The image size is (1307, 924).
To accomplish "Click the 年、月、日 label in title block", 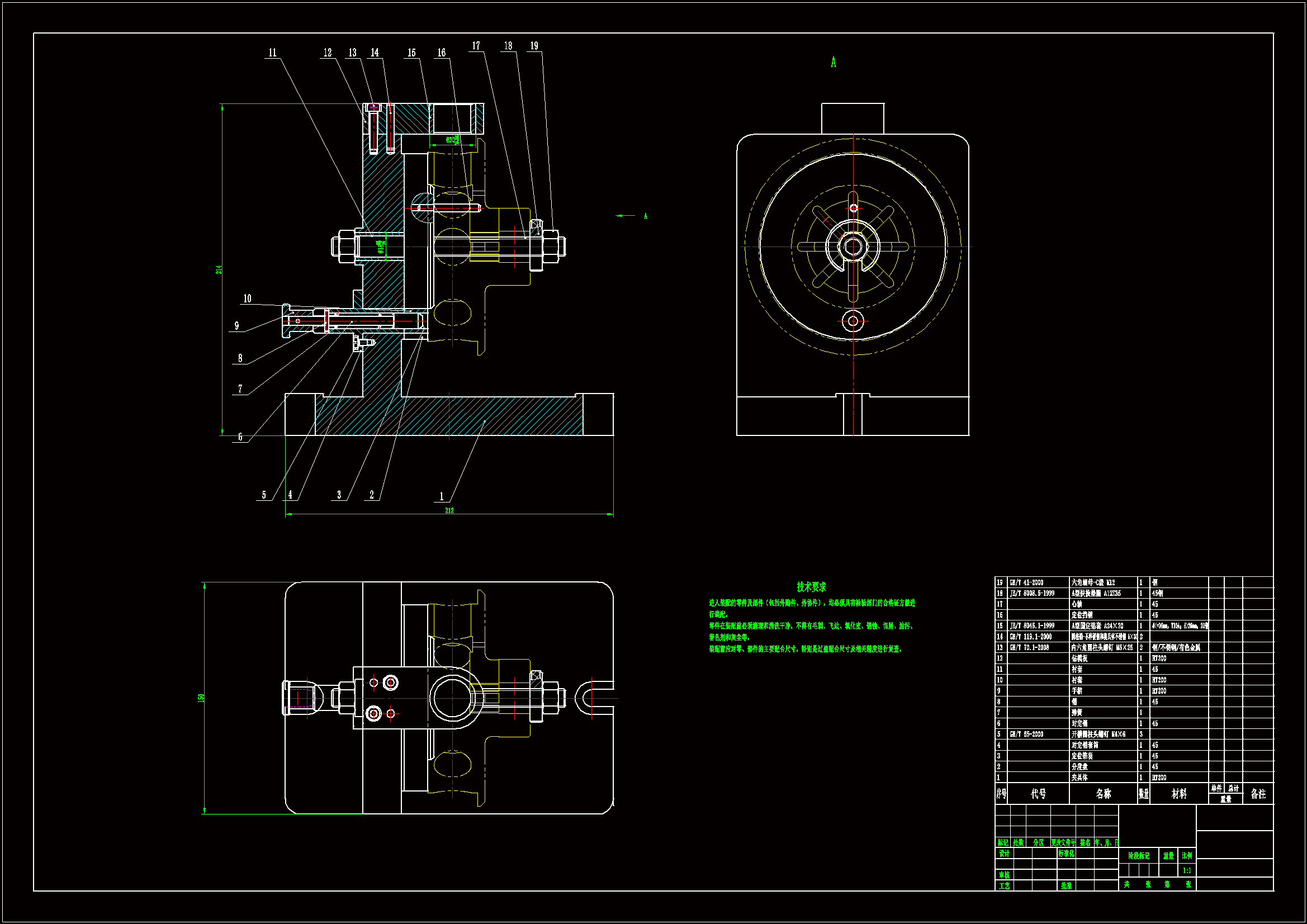I will [1107, 842].
